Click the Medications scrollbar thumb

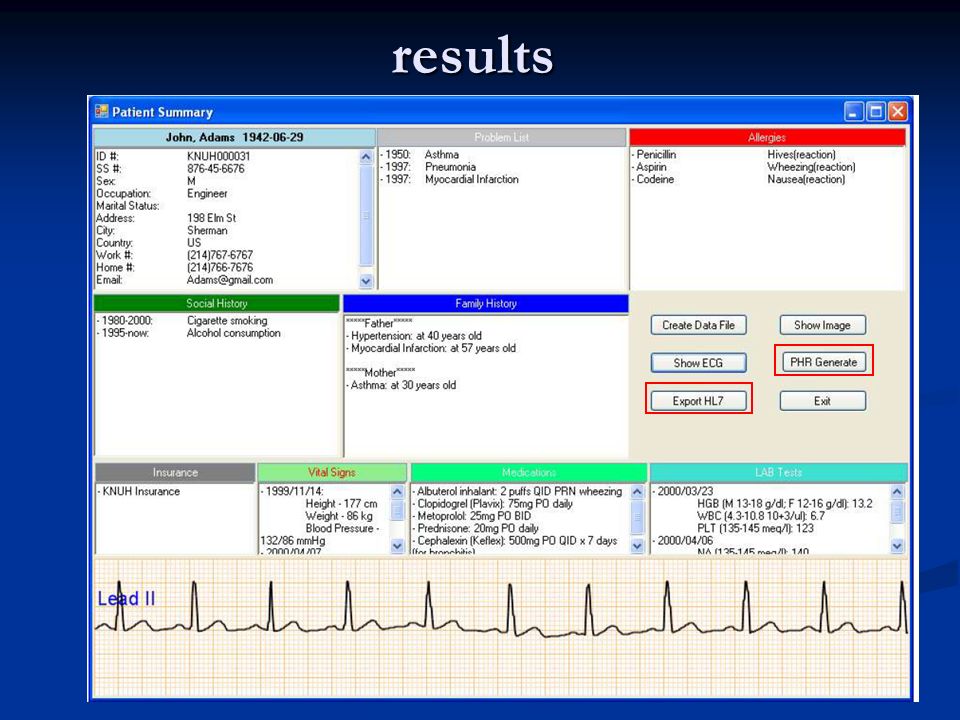tap(637, 516)
